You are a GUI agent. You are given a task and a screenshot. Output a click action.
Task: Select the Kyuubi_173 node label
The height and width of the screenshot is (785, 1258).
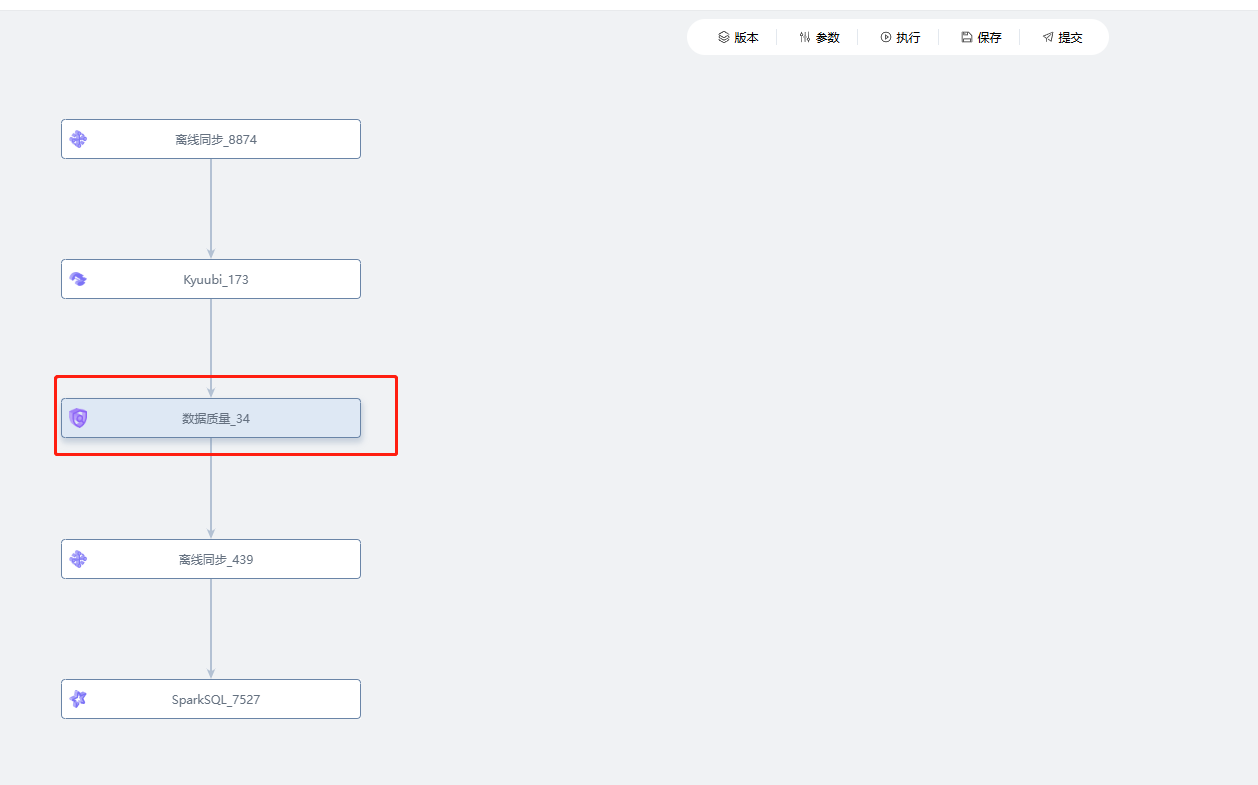(216, 280)
